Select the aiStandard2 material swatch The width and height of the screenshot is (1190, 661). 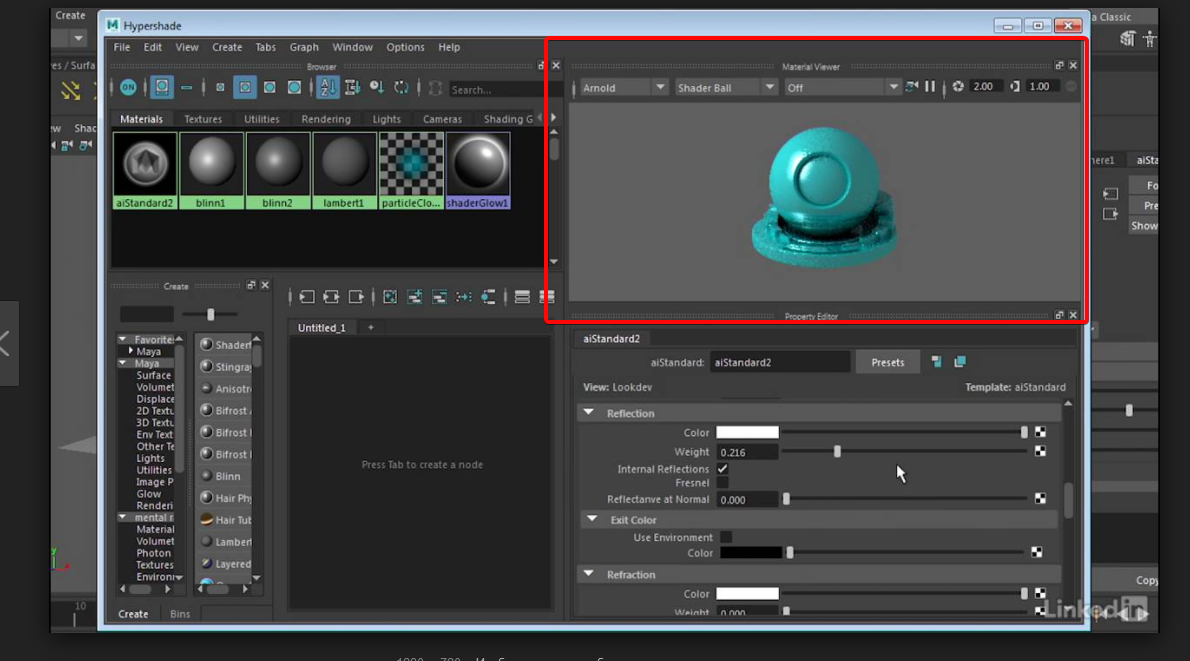click(x=145, y=170)
